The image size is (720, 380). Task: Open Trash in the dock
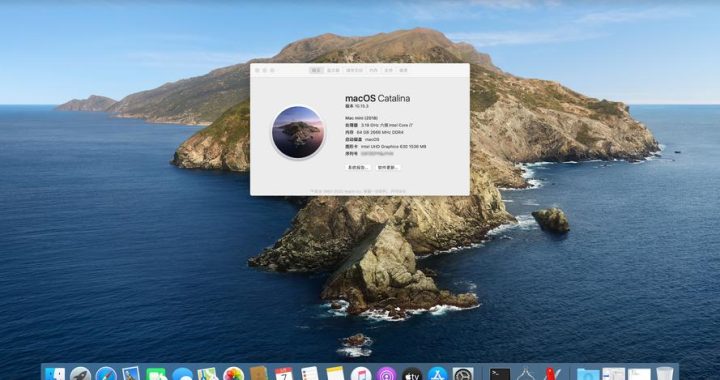click(x=664, y=374)
